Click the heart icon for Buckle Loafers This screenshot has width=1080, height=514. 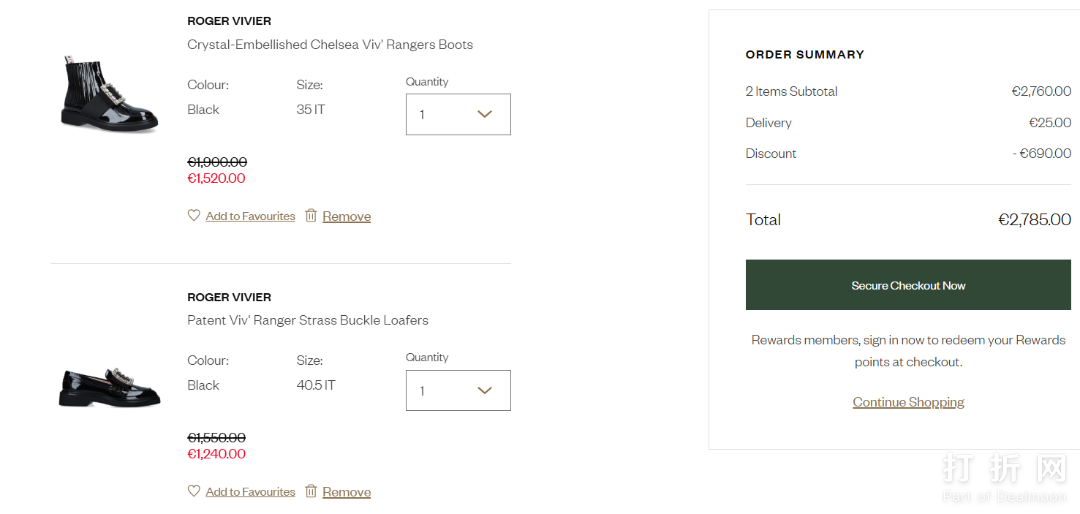click(x=194, y=491)
